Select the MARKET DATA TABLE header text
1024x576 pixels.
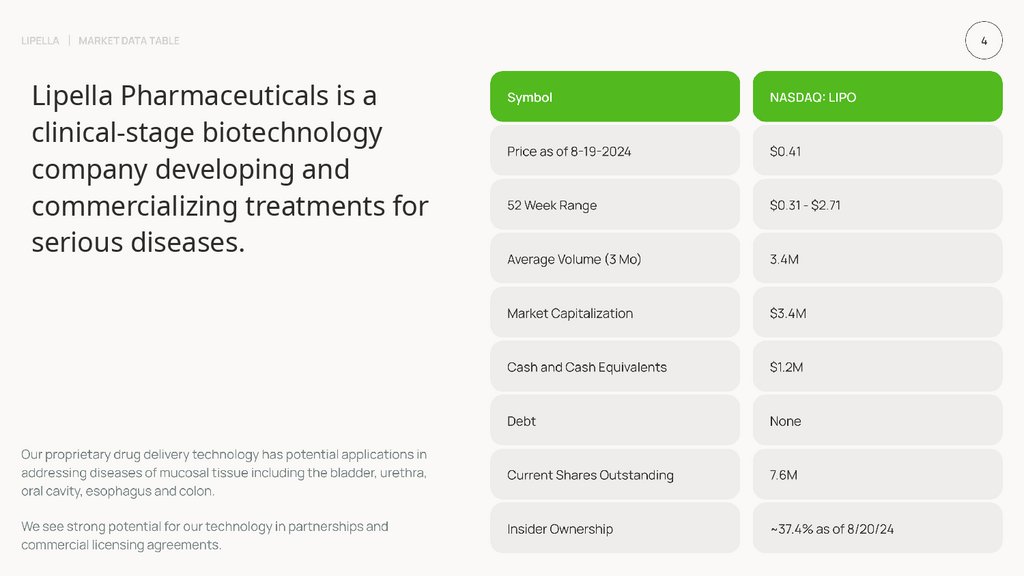pyautogui.click(x=129, y=41)
